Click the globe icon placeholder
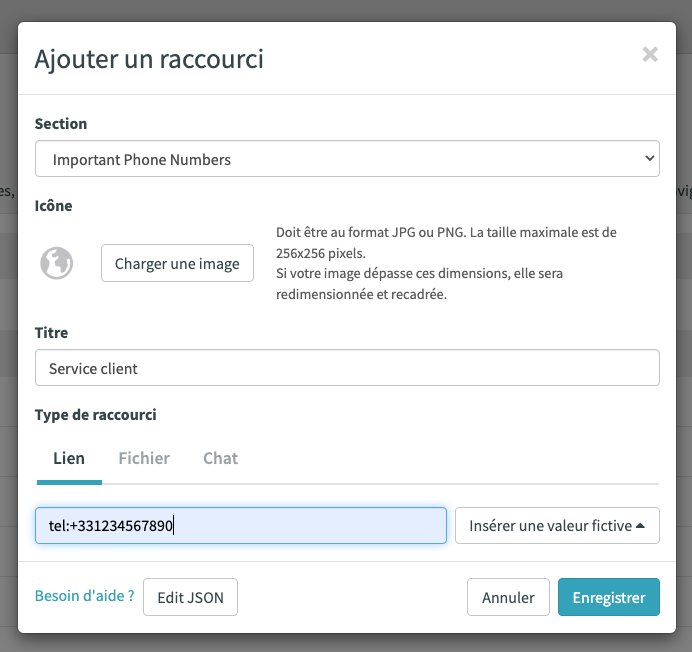The image size is (692, 652). pyautogui.click(x=56, y=263)
